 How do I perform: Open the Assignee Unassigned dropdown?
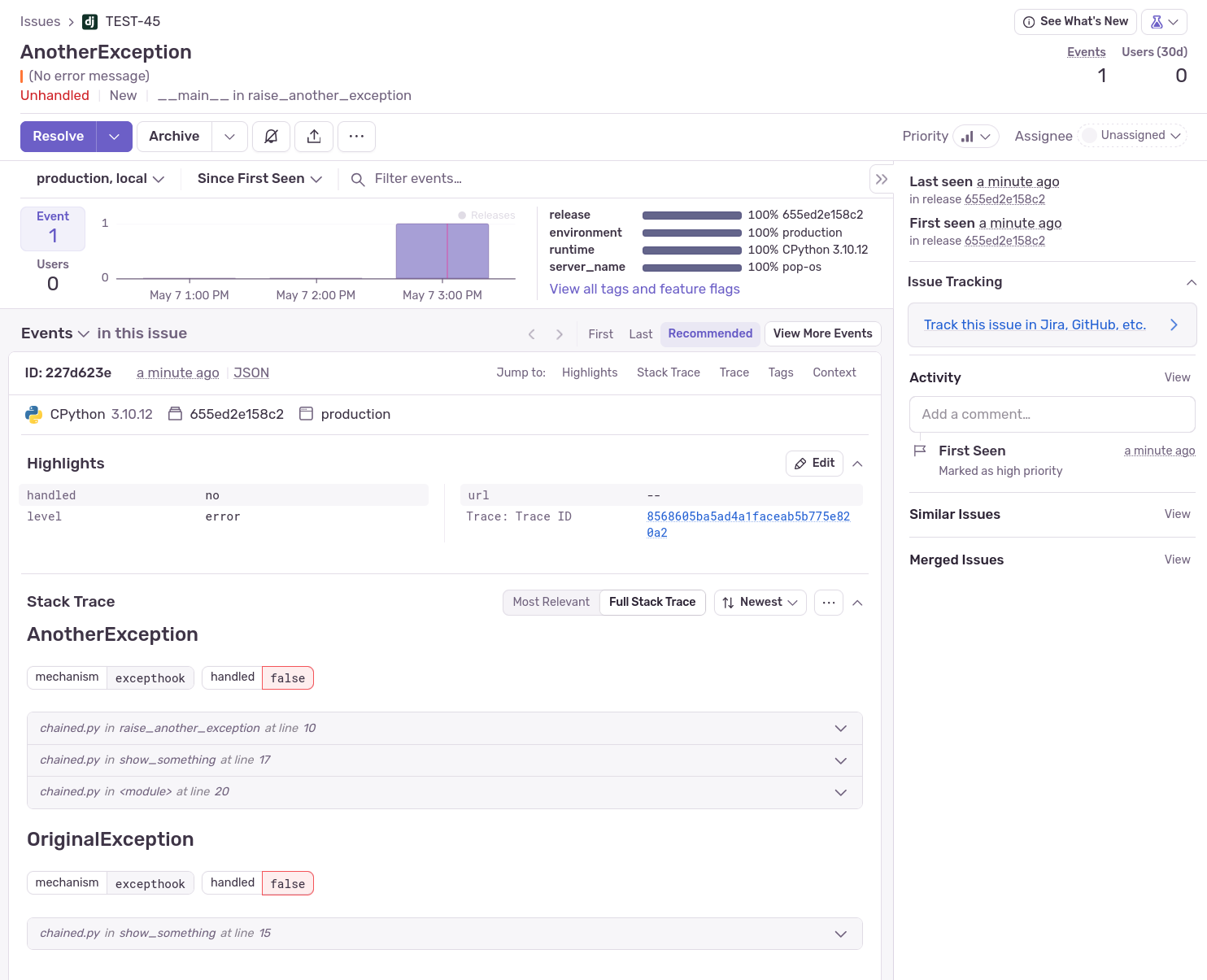(1132, 136)
